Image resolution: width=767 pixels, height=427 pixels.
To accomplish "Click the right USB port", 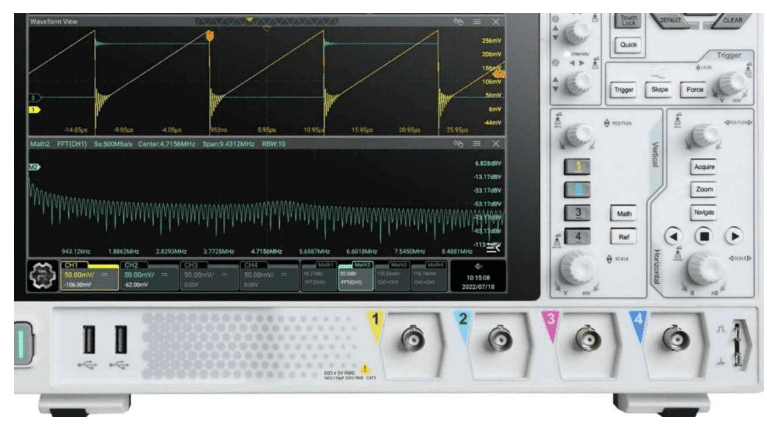I will (x=120, y=339).
